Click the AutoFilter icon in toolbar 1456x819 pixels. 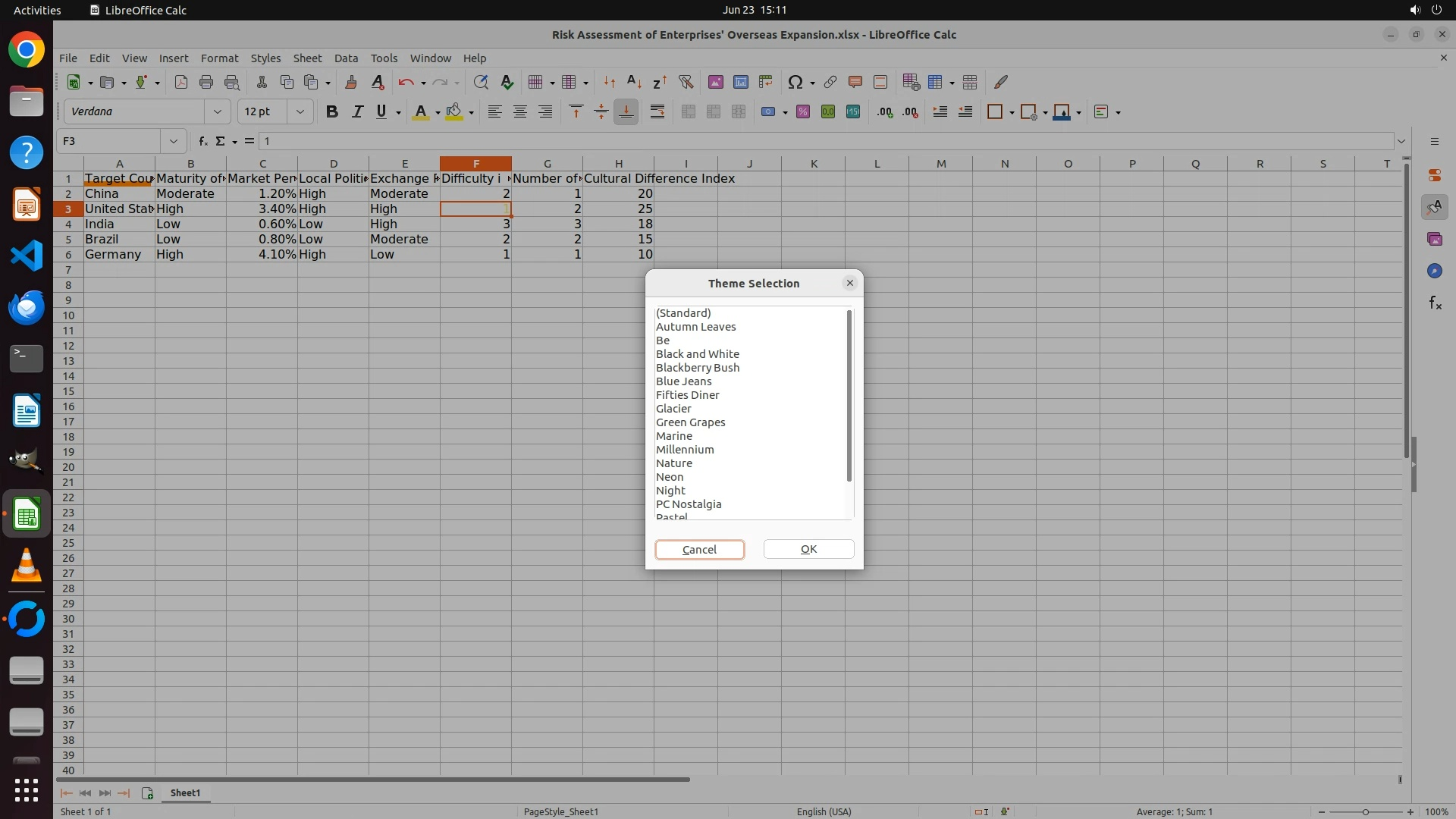pyautogui.click(x=686, y=82)
